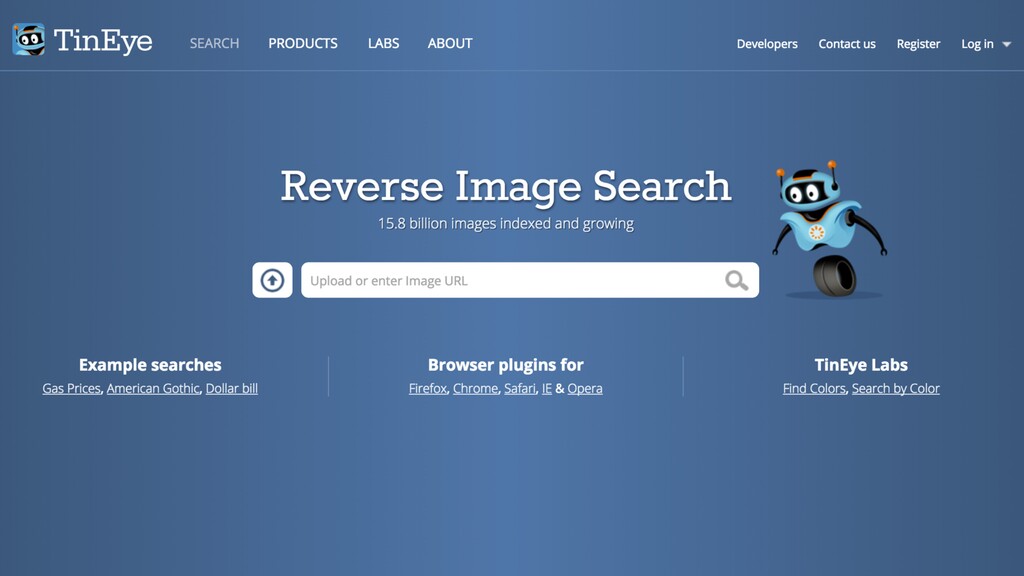
Task: Open the SEARCH nav item
Action: point(214,43)
